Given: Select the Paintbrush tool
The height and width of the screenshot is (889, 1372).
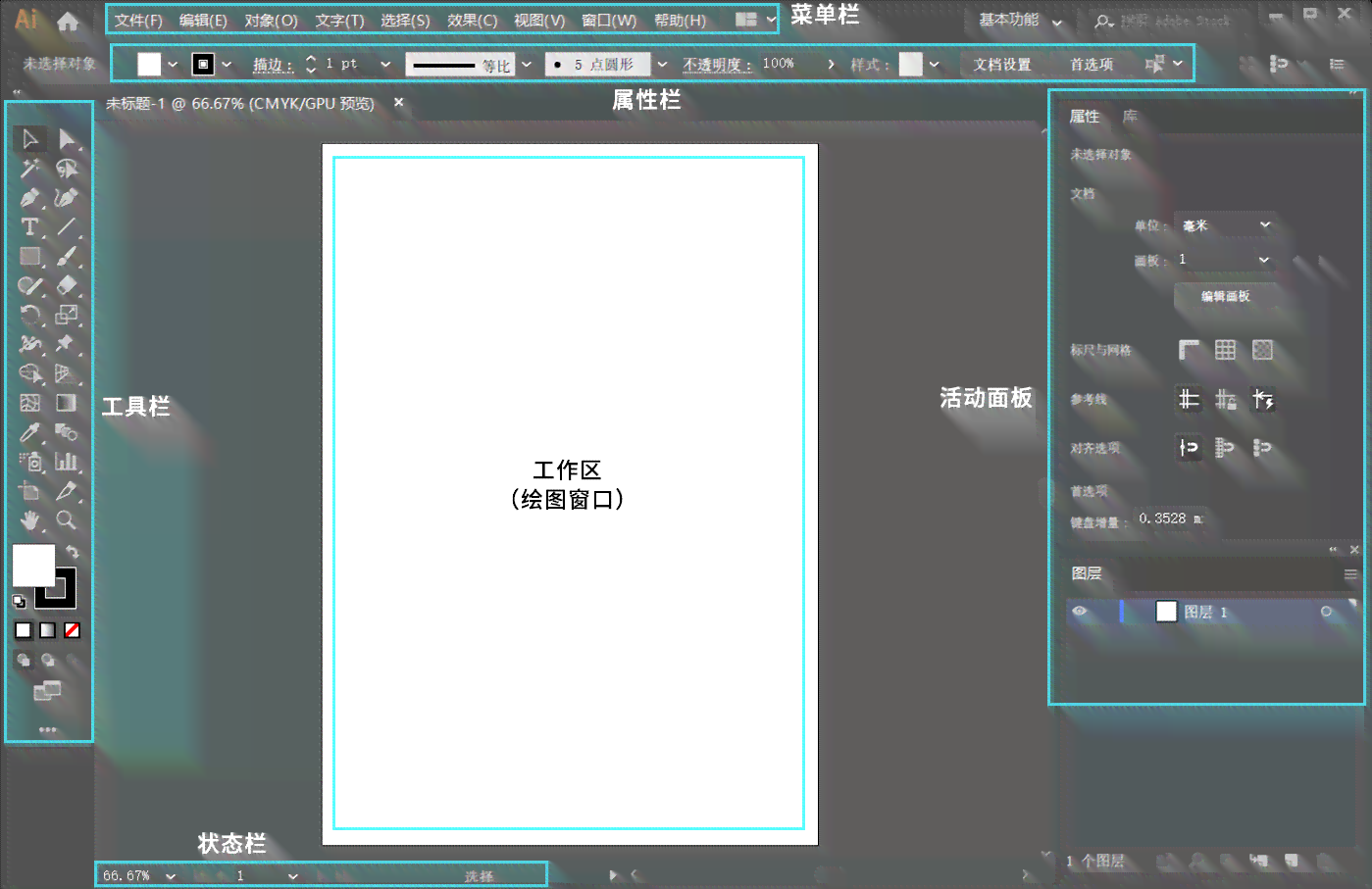Looking at the screenshot, I should point(67,257).
